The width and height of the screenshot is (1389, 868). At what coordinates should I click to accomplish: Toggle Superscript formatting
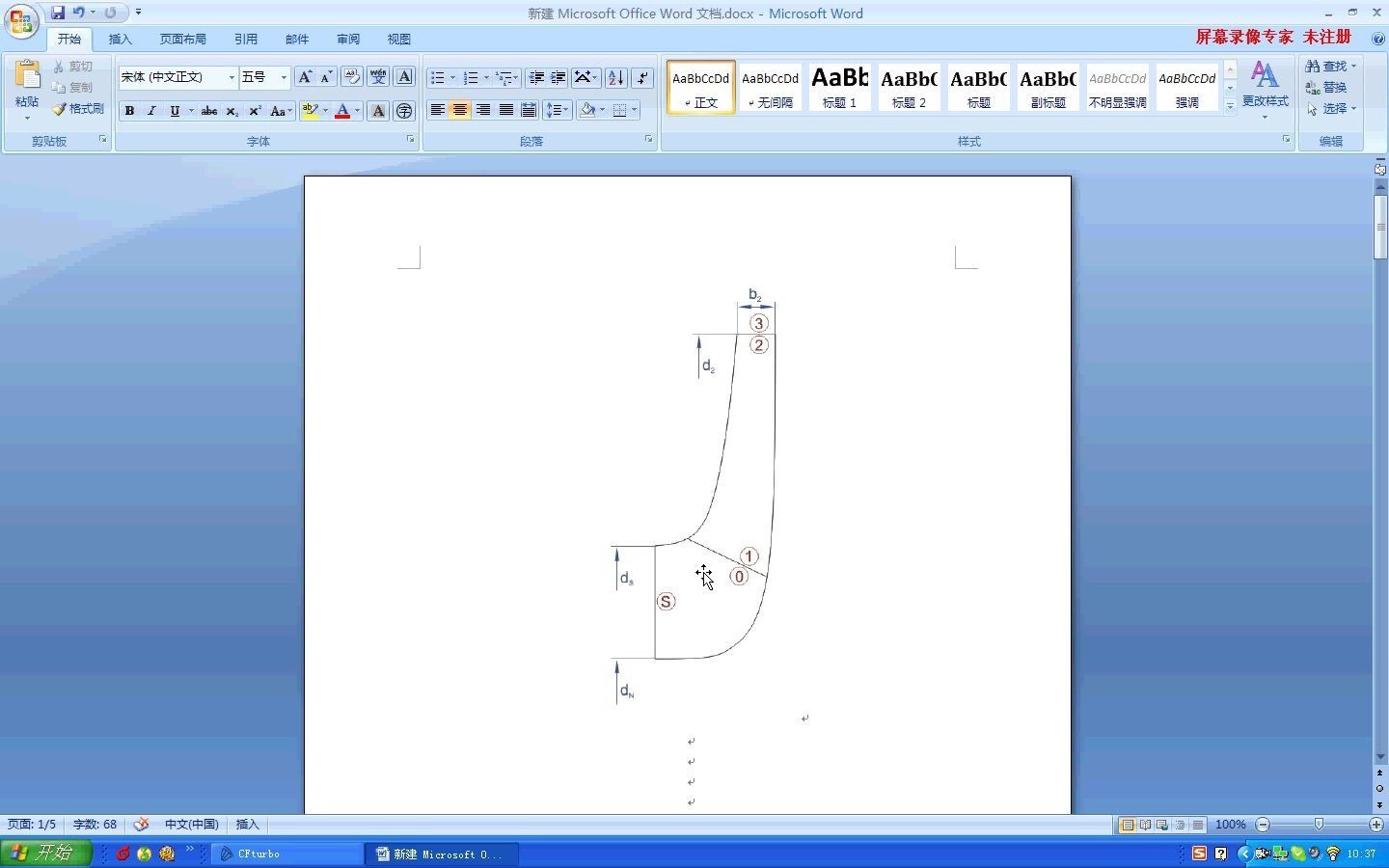click(255, 111)
